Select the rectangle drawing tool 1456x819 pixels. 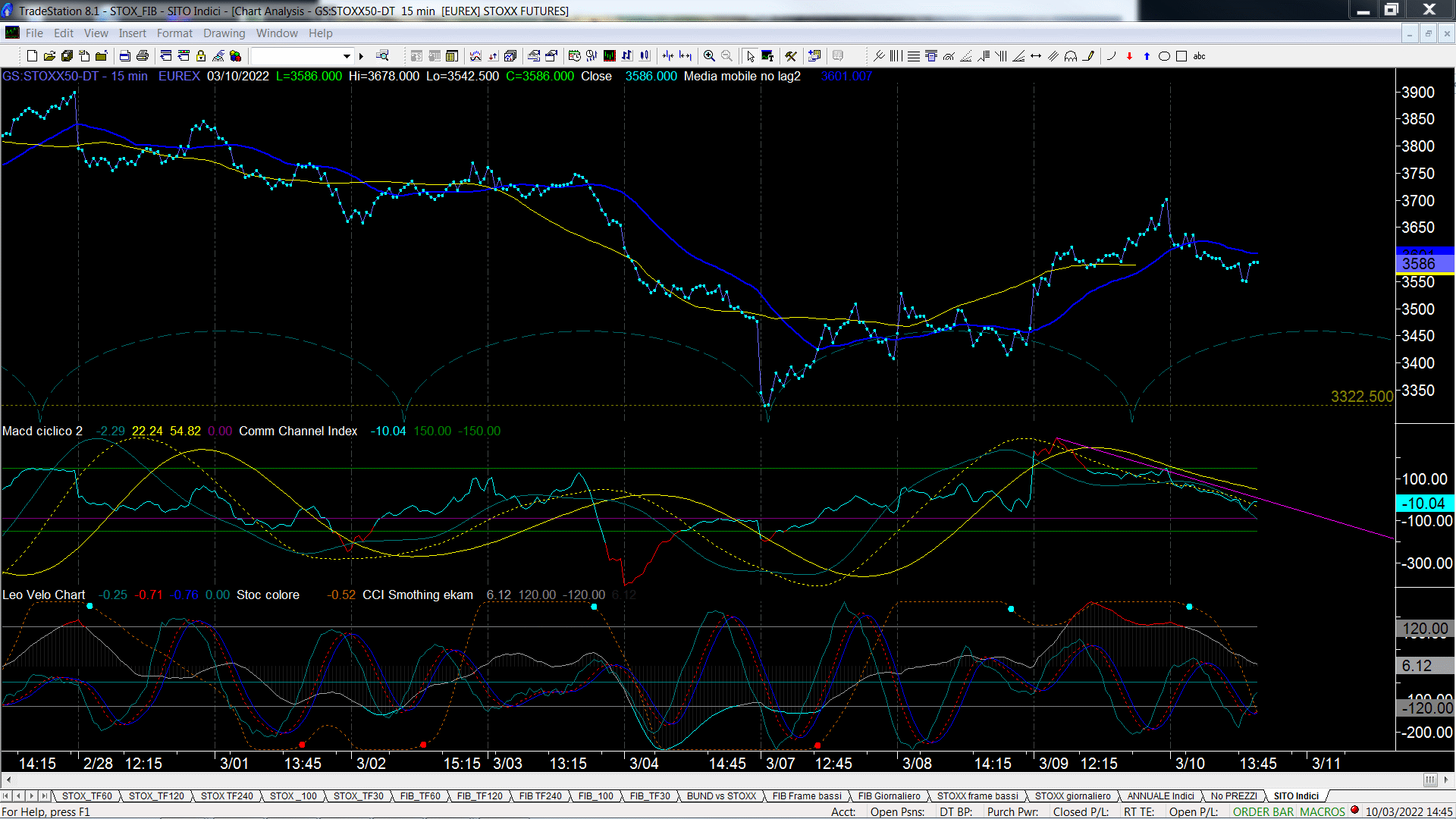click(x=1181, y=56)
